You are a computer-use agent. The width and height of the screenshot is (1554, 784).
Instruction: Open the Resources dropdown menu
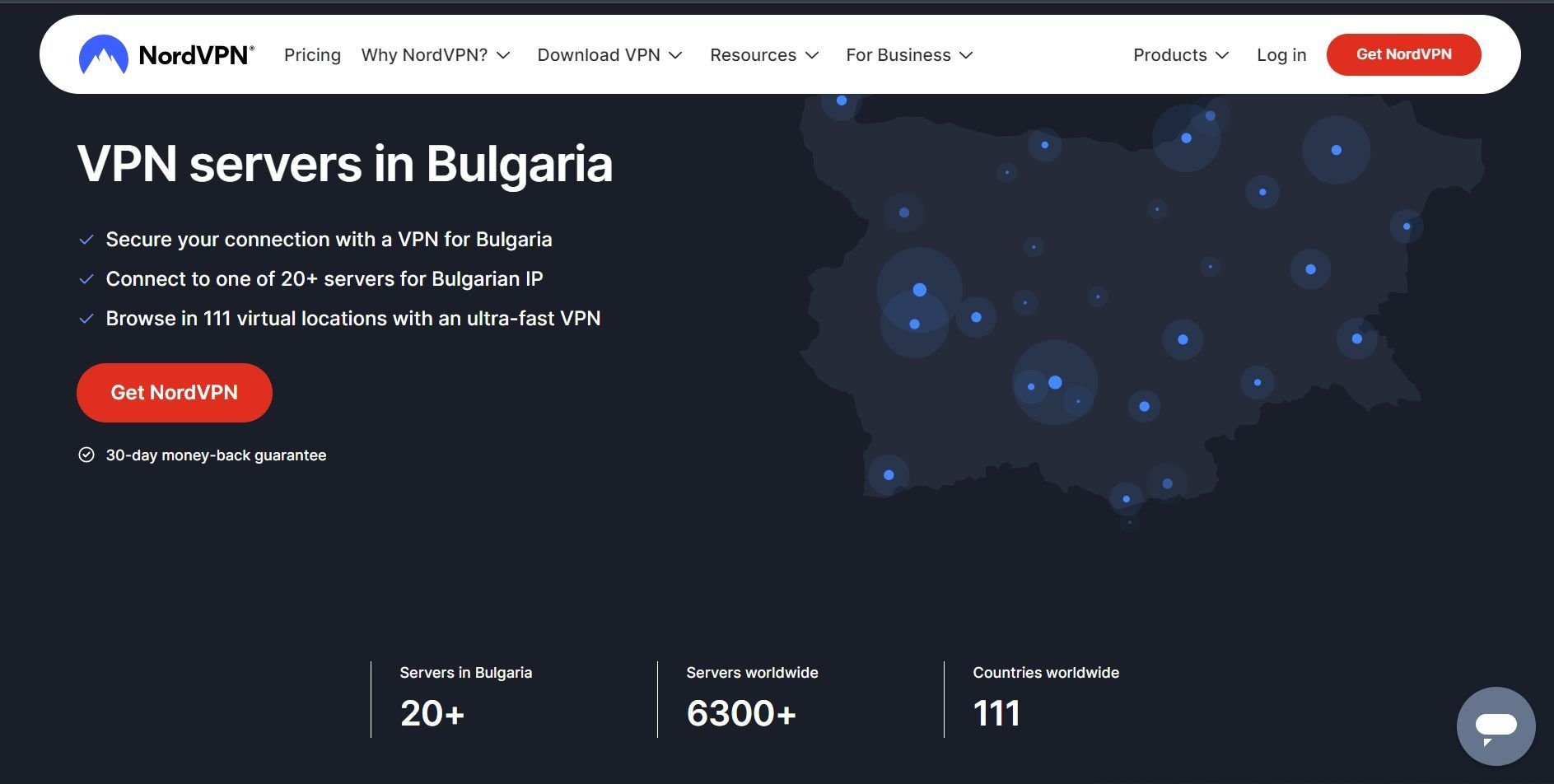click(x=764, y=54)
